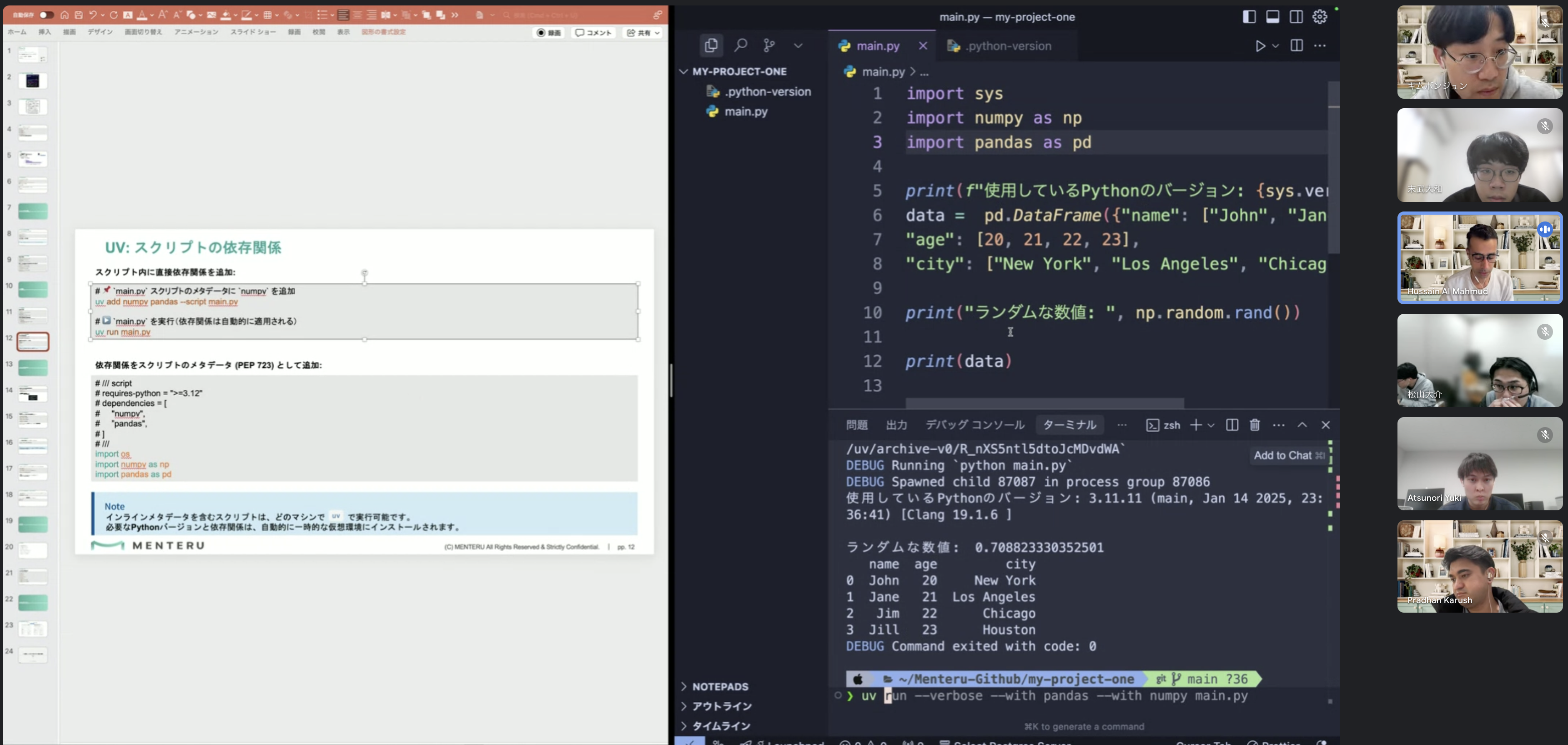This screenshot has height=745, width=1568.
Task: Collapse the MY-PROJECT-ONE folder tree
Action: (683, 71)
